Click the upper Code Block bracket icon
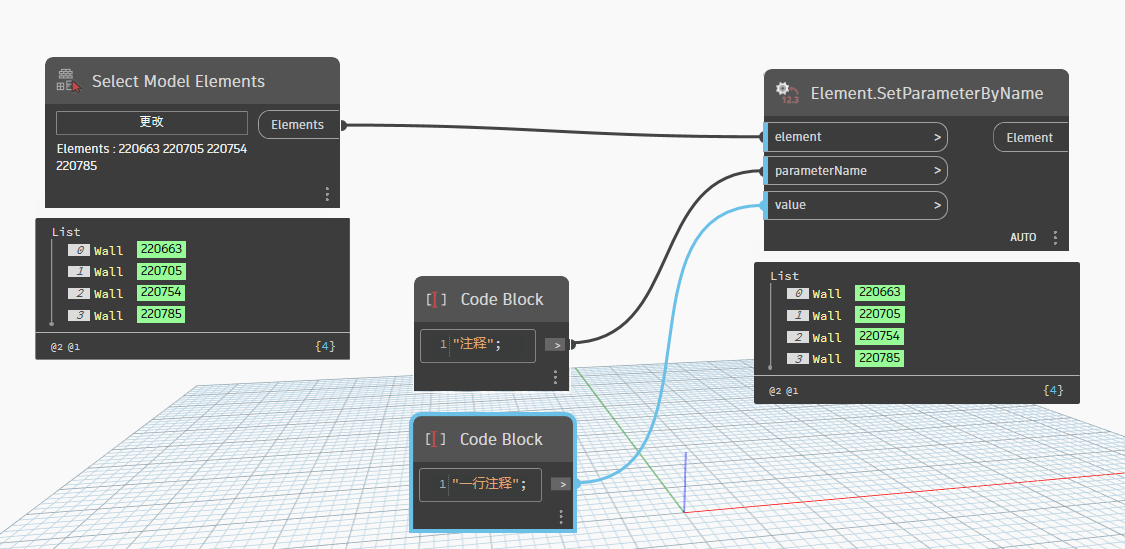 (436, 299)
